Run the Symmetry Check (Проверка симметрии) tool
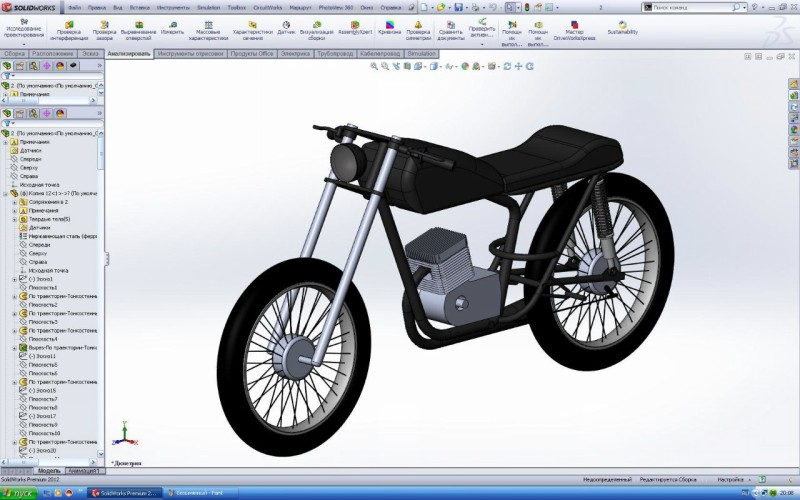This screenshot has height=500, width=800. tap(418, 31)
